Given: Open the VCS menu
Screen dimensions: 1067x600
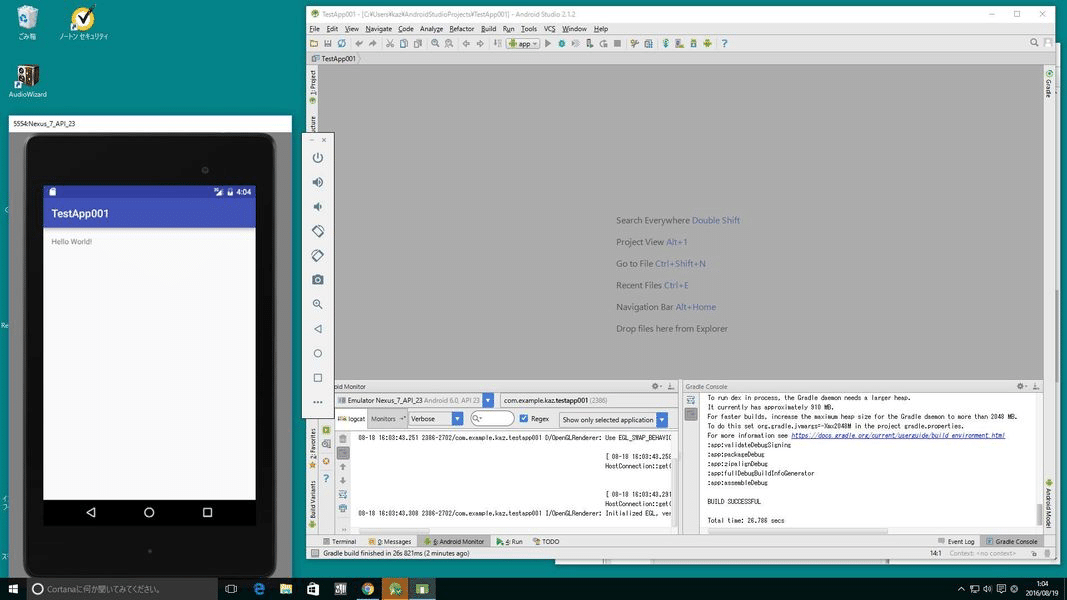Looking at the screenshot, I should [550, 29].
